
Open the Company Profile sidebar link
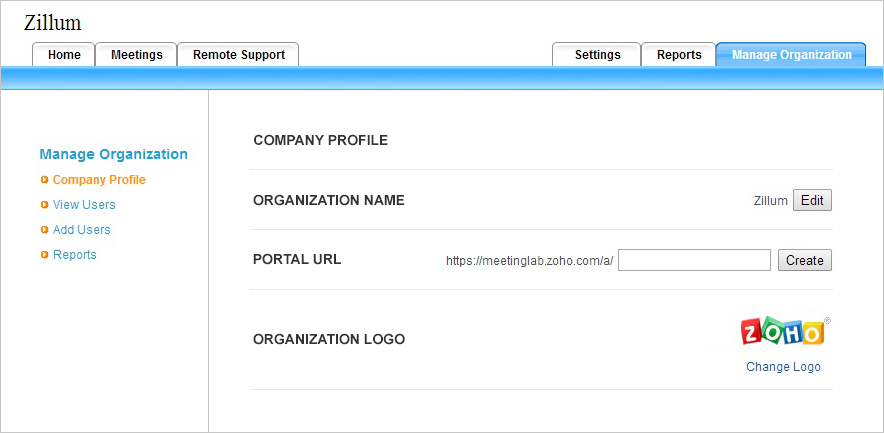(x=99, y=180)
